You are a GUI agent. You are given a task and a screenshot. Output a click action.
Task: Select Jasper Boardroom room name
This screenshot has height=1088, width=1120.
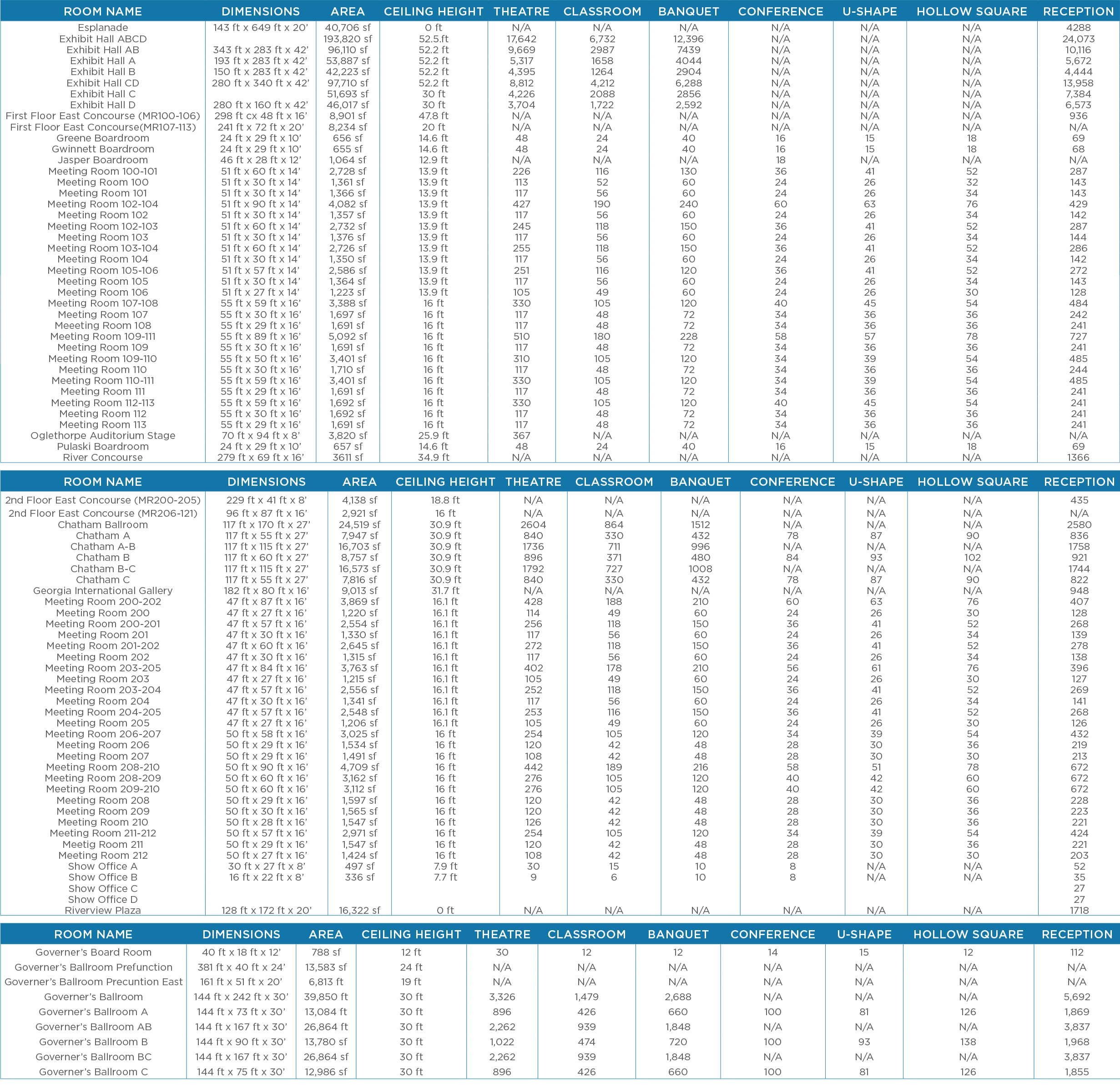click(x=103, y=160)
